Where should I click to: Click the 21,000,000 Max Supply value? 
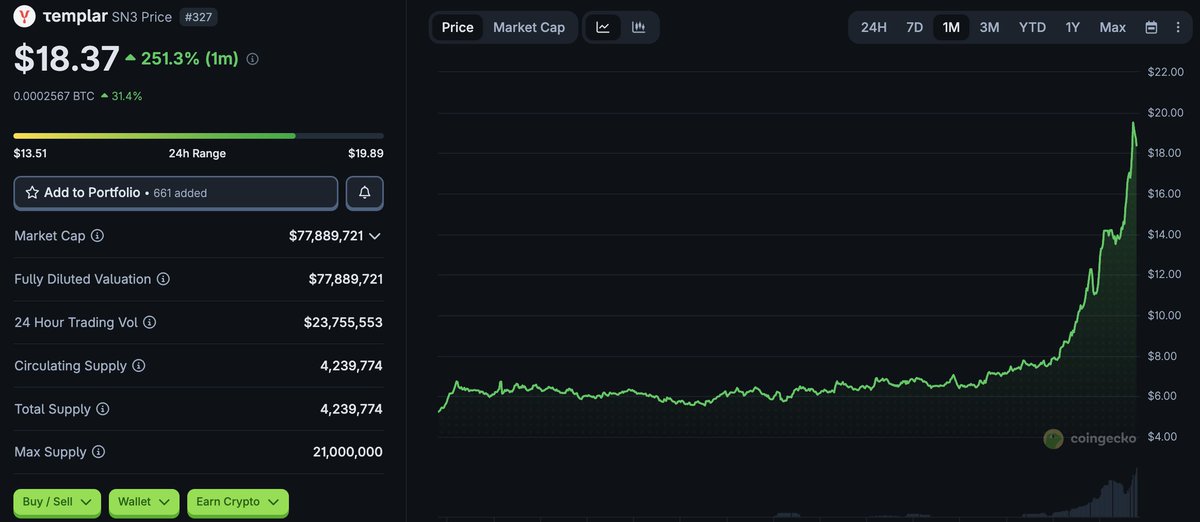coord(347,452)
